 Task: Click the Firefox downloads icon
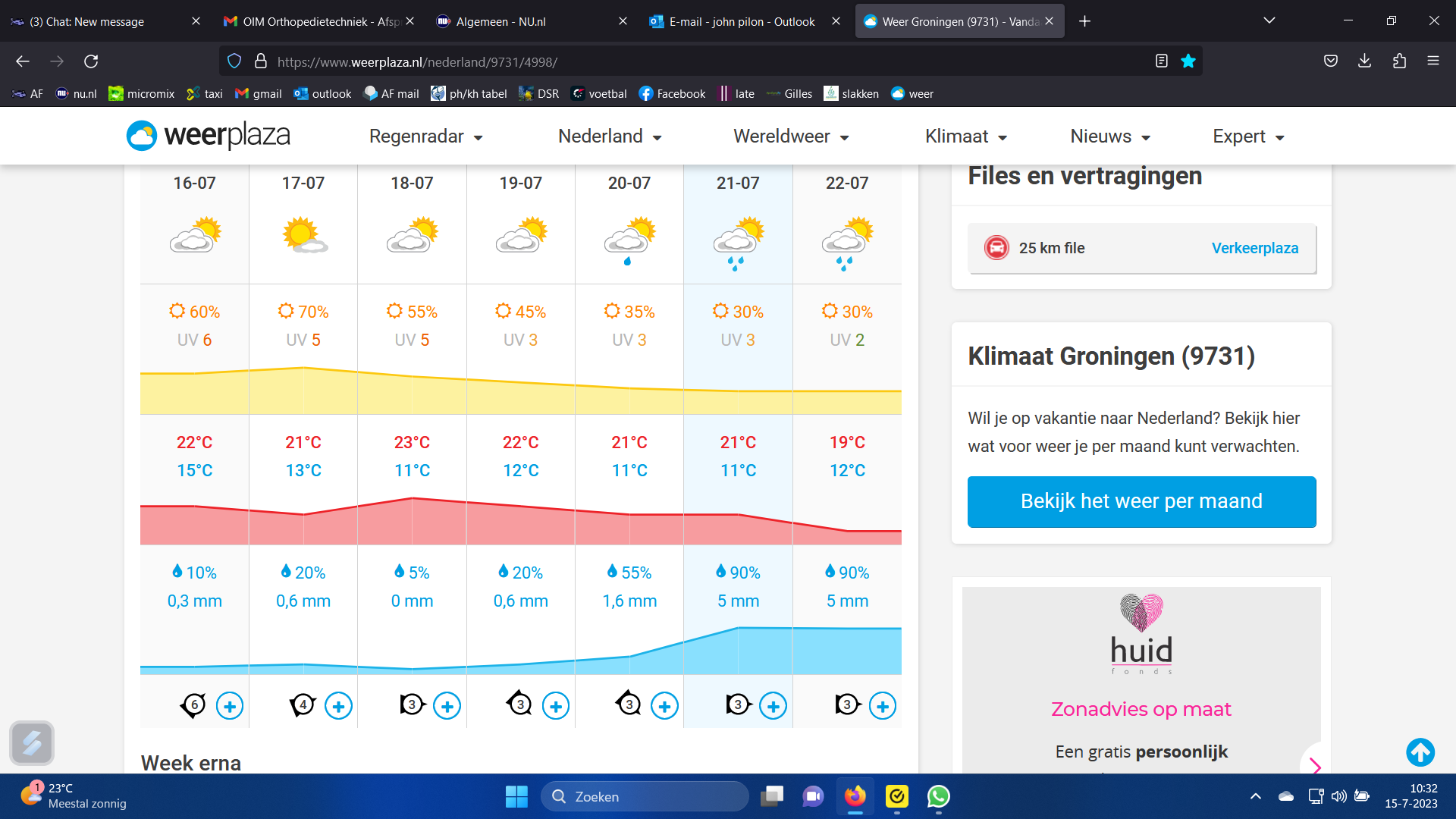(1364, 61)
